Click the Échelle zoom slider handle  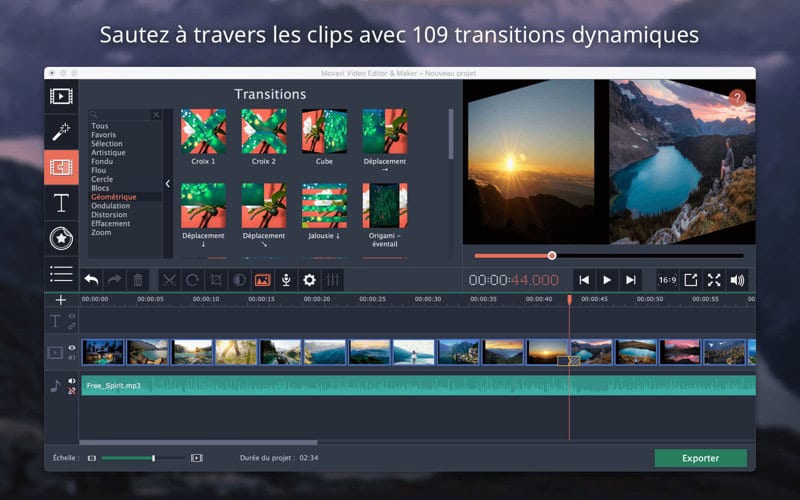point(154,458)
